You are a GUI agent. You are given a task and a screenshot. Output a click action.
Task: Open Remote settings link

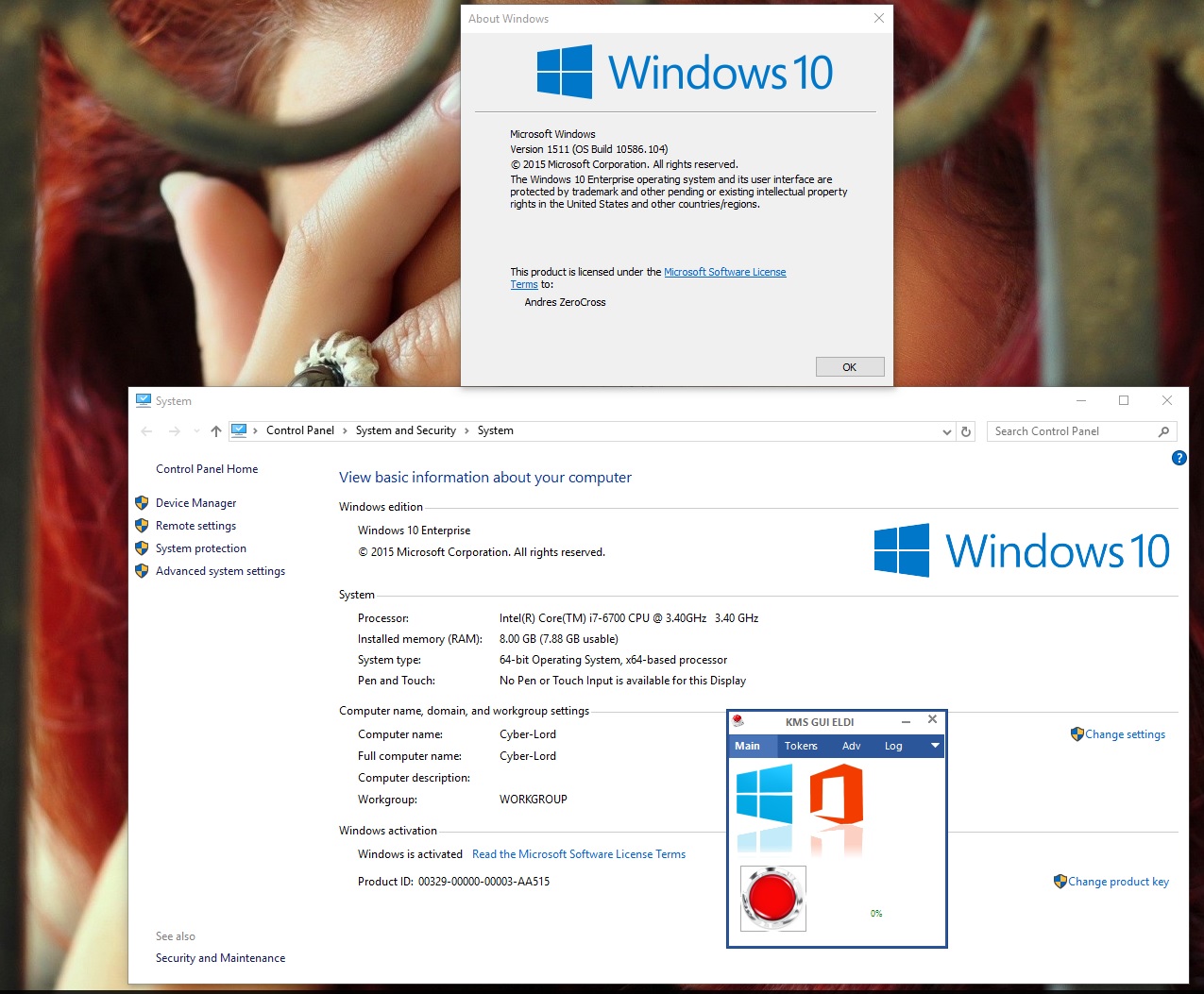click(x=196, y=526)
